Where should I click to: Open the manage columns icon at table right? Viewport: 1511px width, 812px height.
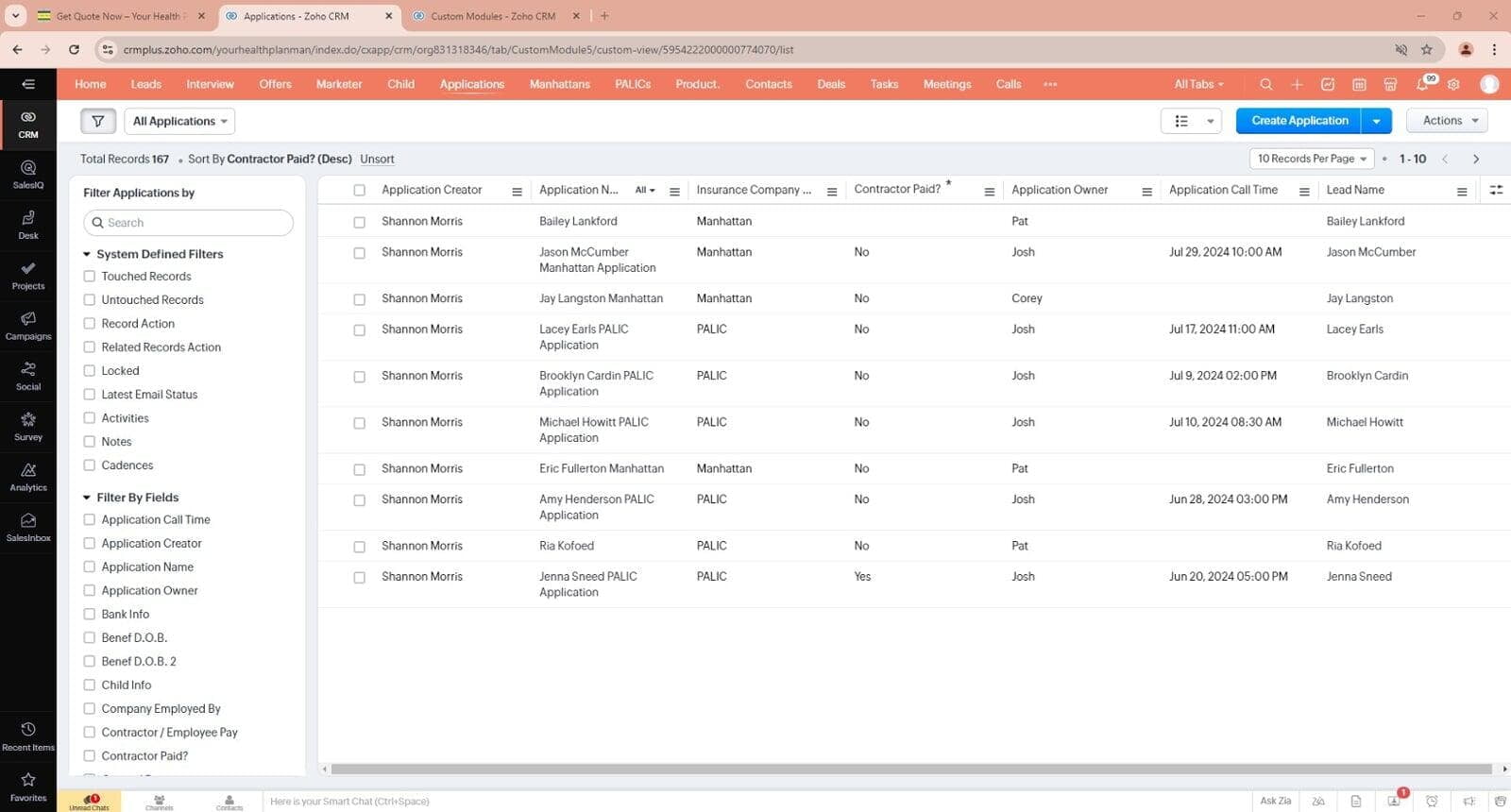(x=1496, y=190)
